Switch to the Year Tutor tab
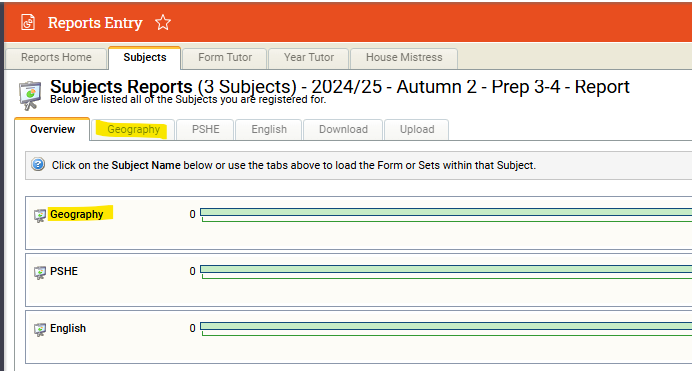 coord(308,58)
